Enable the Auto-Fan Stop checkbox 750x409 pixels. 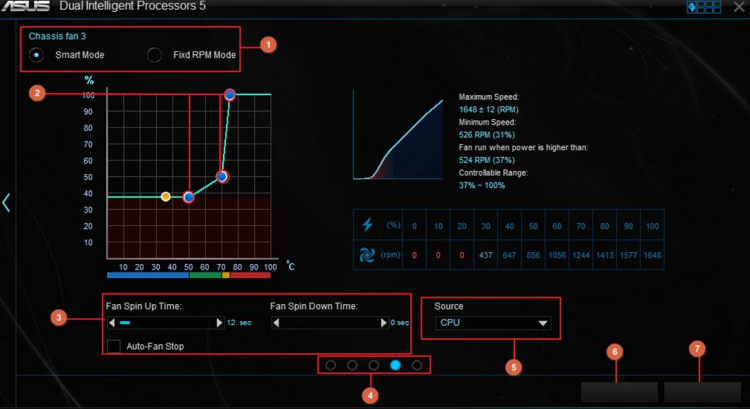point(114,346)
